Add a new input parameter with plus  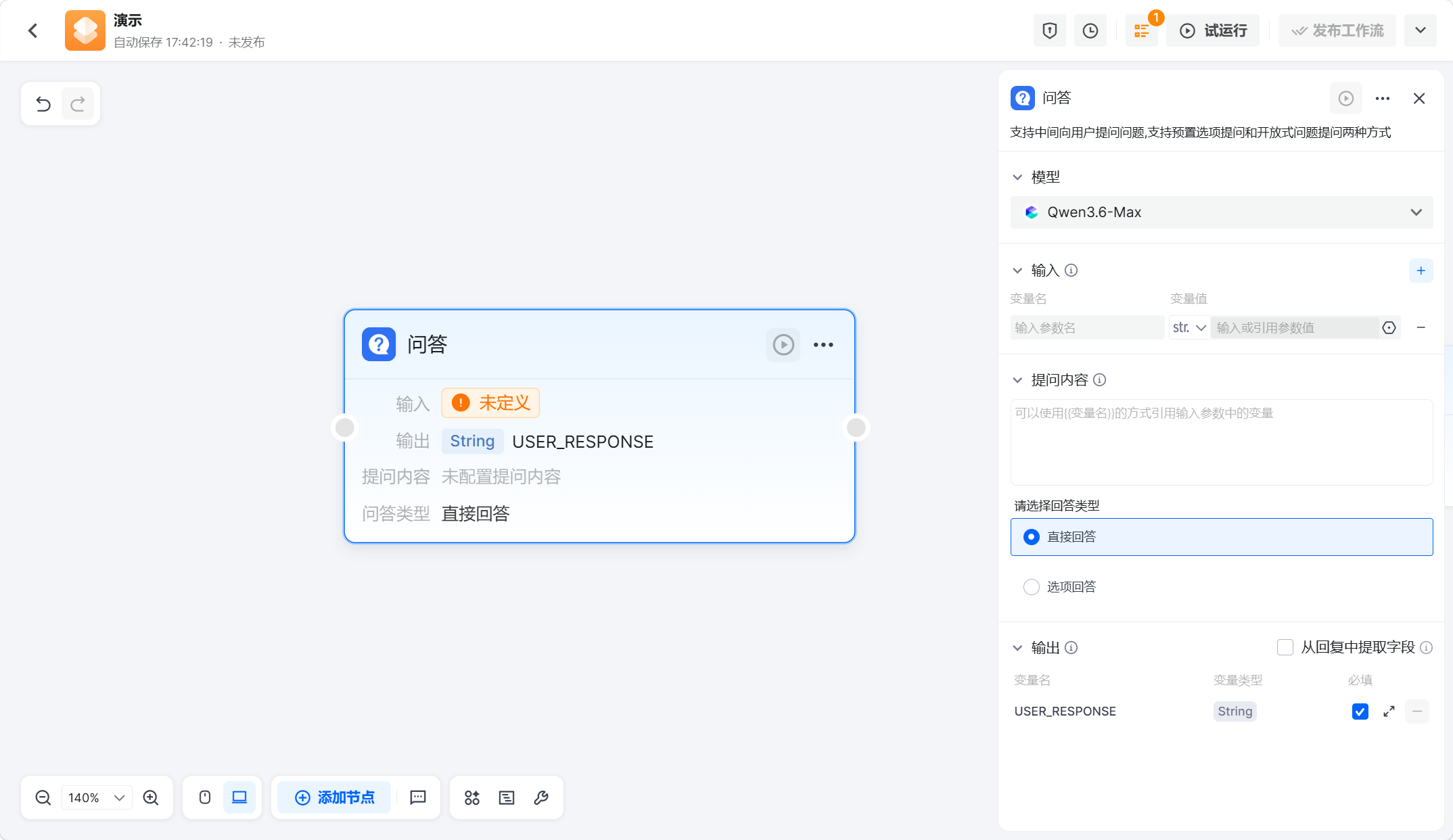[x=1421, y=271]
